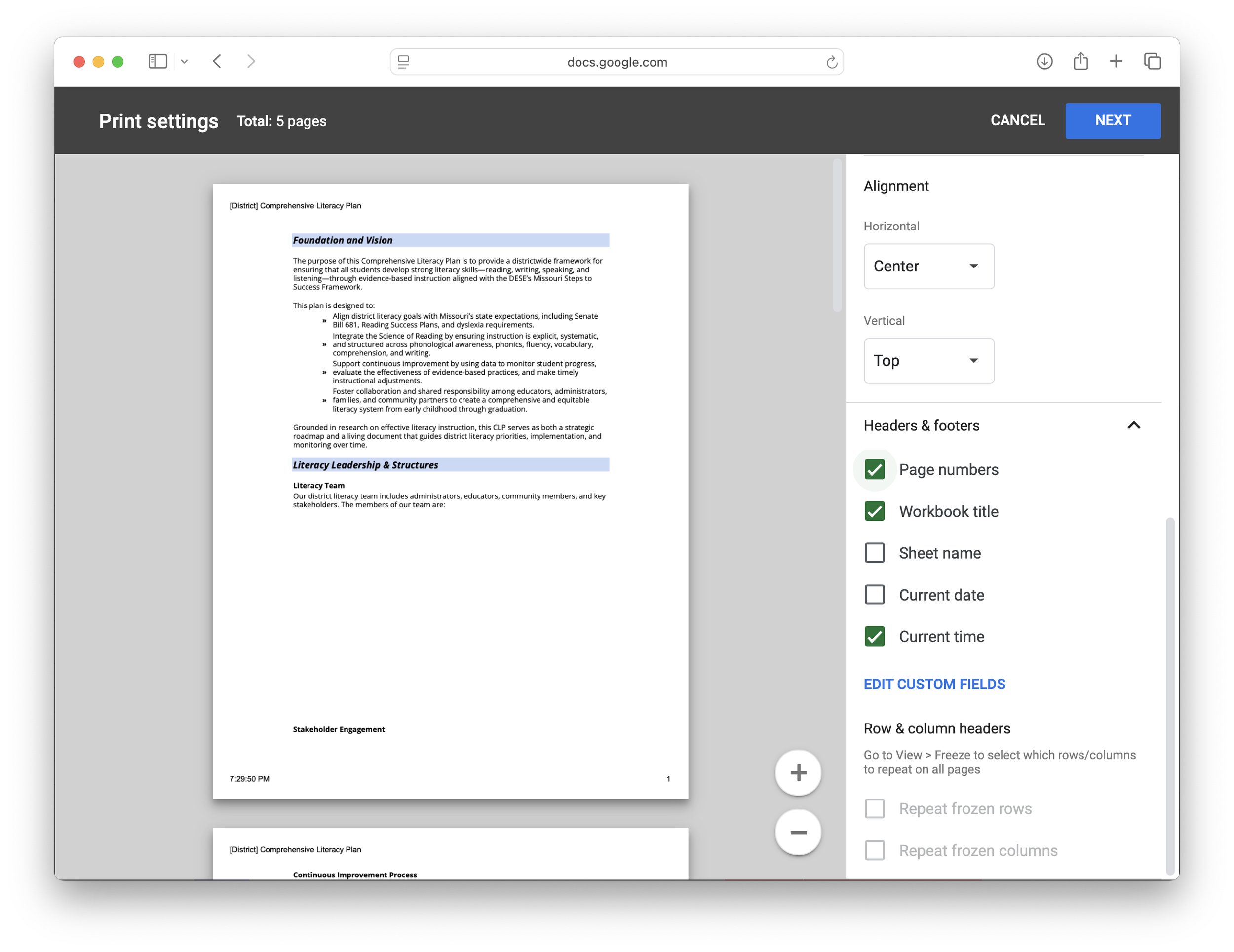Open EDIT CUSTOM FIELDS link
Image resolution: width=1234 pixels, height=952 pixels.
pos(934,684)
